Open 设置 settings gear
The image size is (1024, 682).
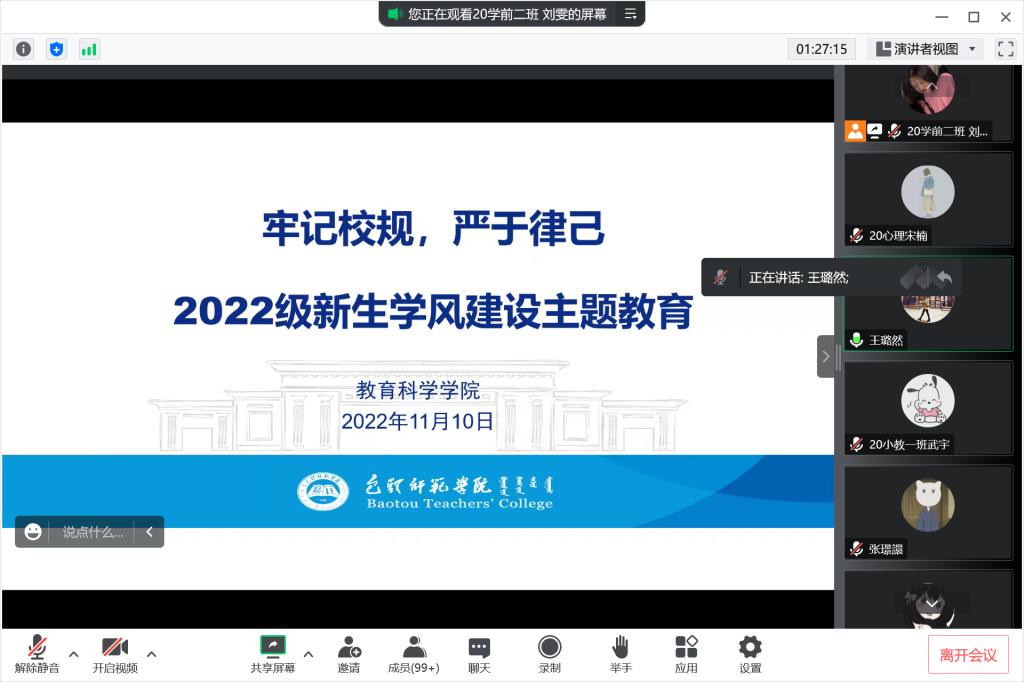tap(750, 654)
